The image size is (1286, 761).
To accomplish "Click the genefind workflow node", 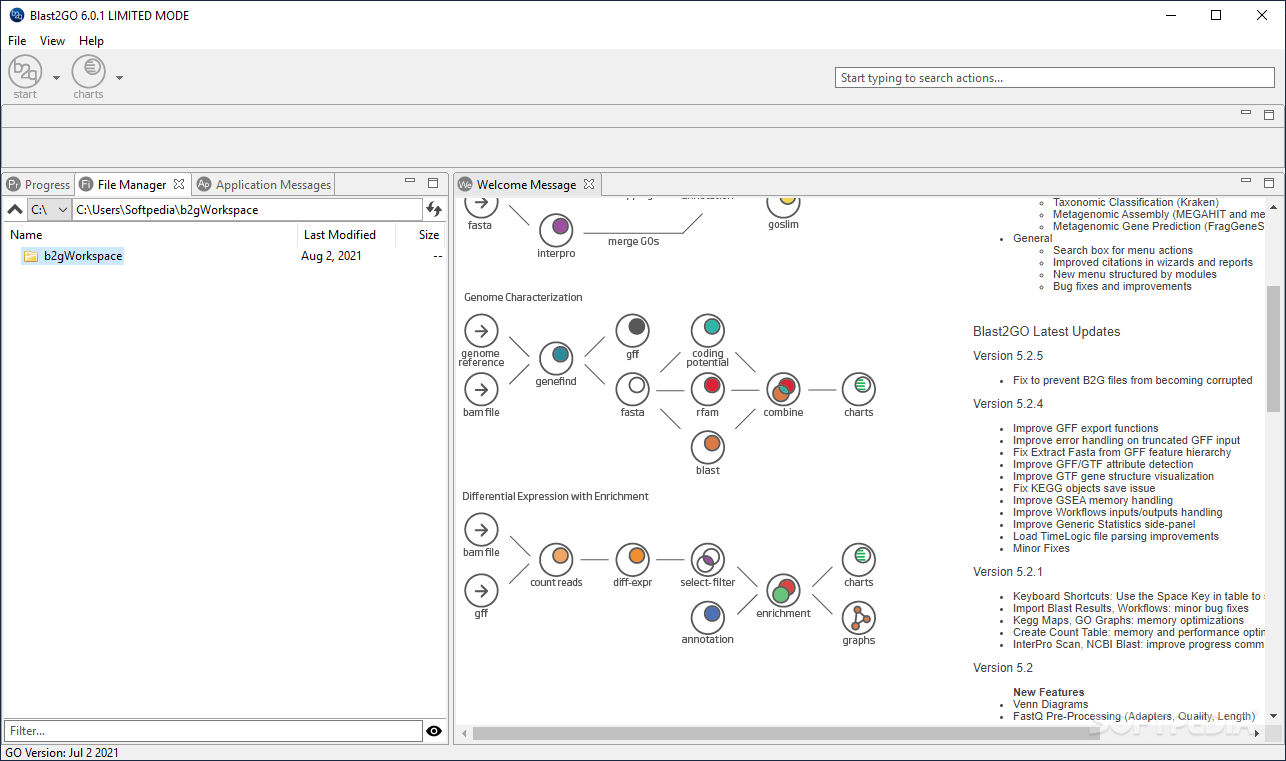I will 556,356.
